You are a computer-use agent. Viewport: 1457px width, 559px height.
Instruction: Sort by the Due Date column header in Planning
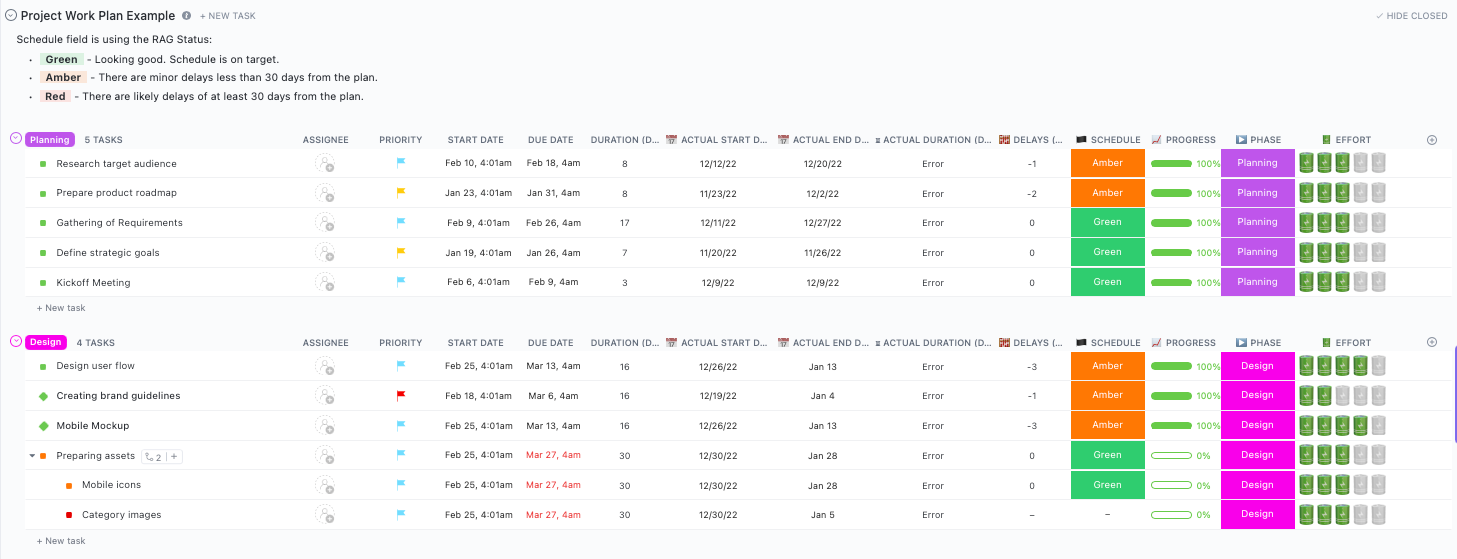[550, 140]
